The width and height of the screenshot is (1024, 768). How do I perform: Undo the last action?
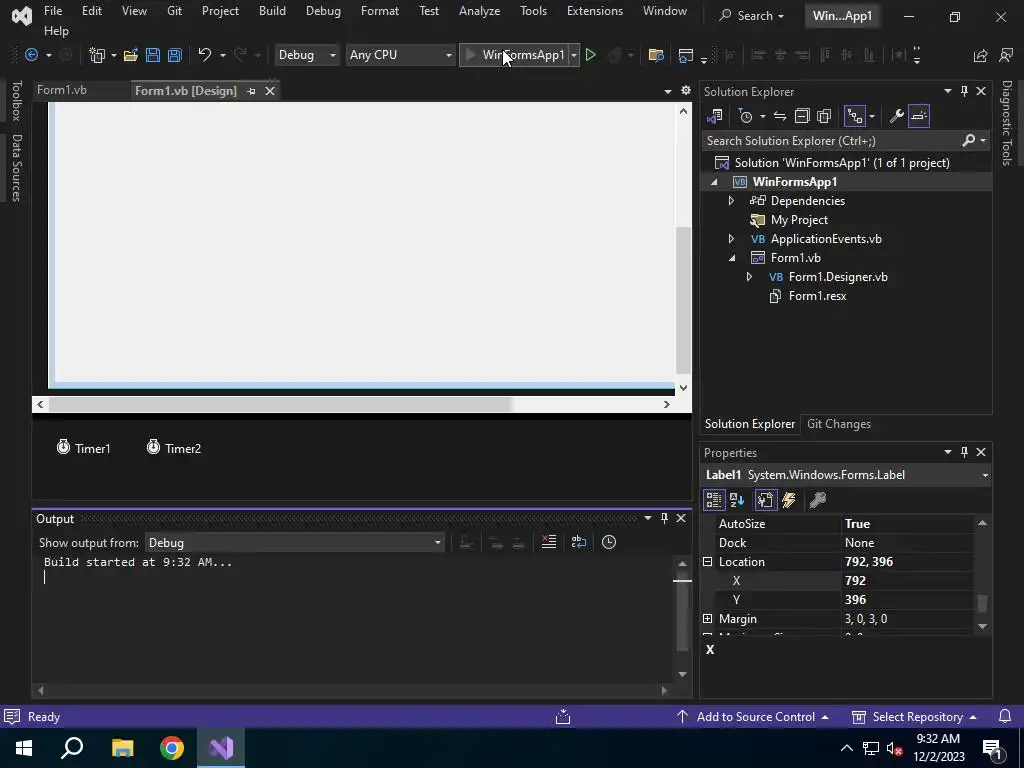[x=204, y=55]
